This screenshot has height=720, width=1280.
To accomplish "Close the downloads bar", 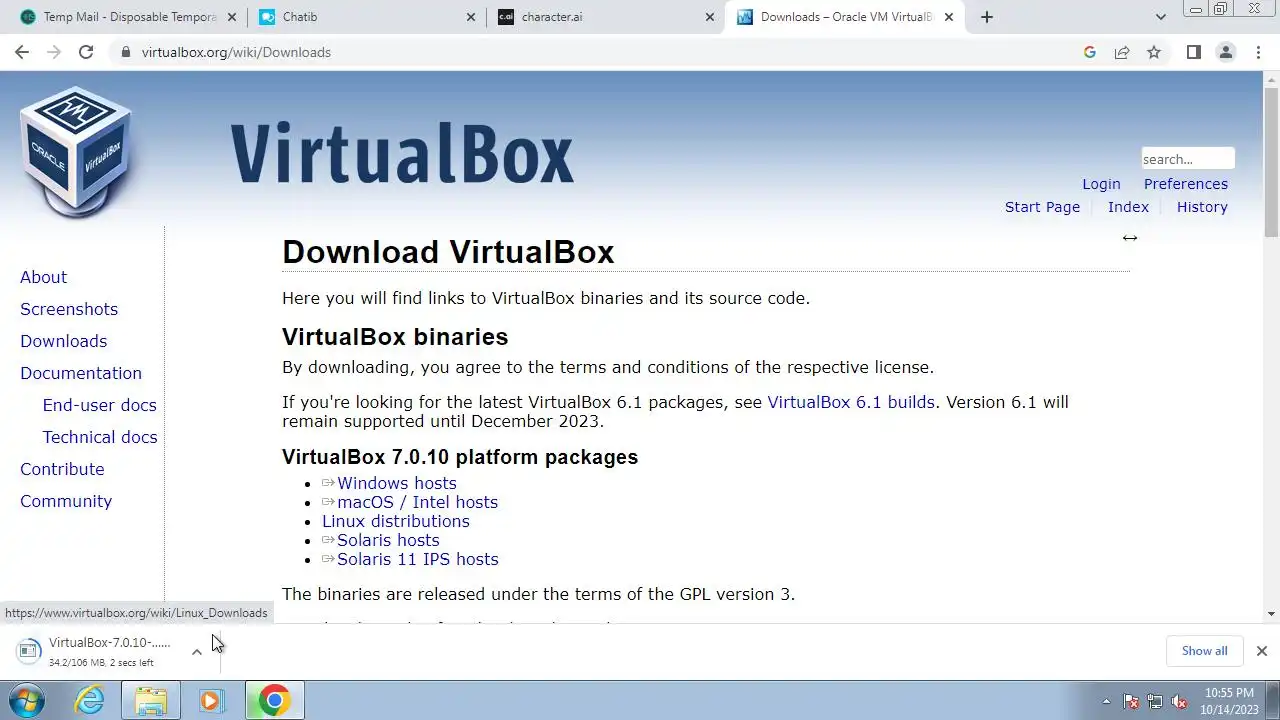I will point(1262,651).
